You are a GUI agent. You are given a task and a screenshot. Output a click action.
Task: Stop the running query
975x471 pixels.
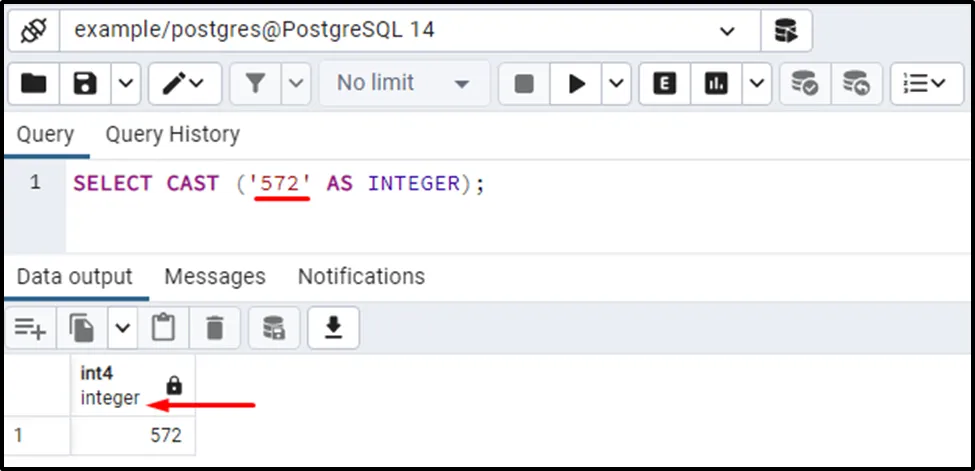524,83
